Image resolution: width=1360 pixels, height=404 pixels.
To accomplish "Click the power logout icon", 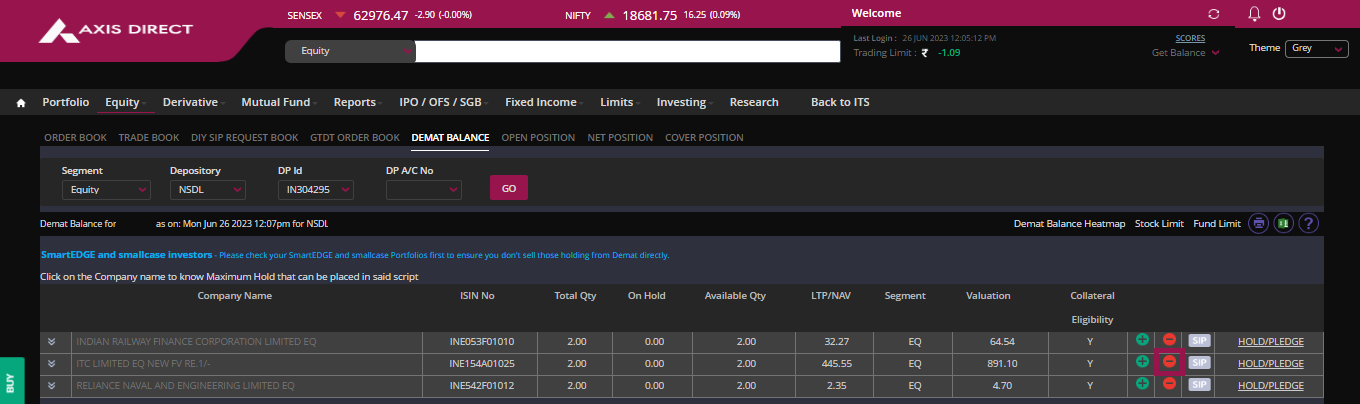I will point(1278,14).
